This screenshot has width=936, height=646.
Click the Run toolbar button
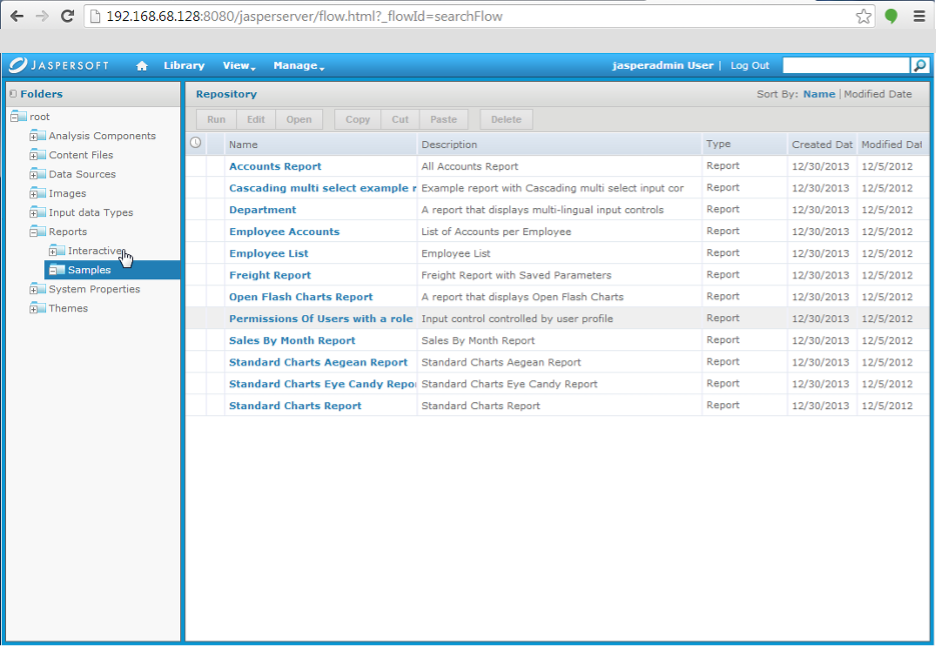coord(216,119)
